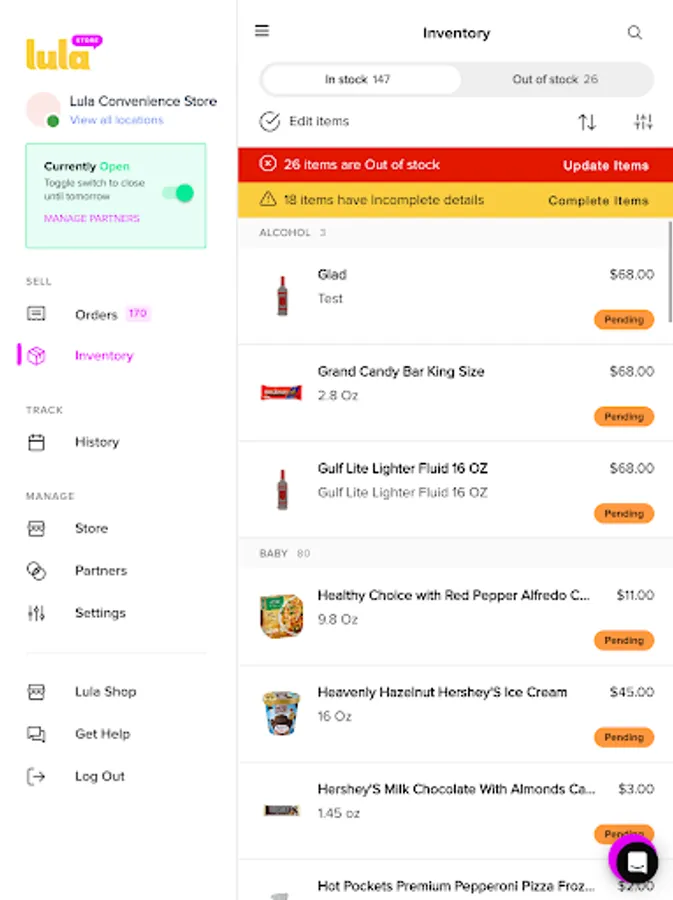The height and width of the screenshot is (900, 673).
Task: Switch to the Out of stock tab
Action: click(555, 79)
